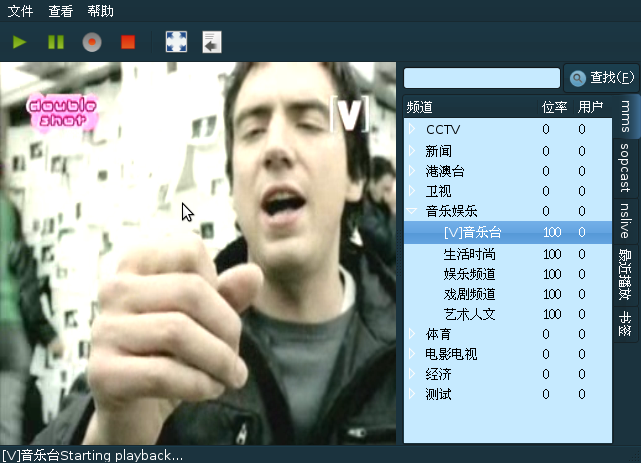Open the 文件 menu
Viewport: 641px width, 463px height.
pyautogui.click(x=20, y=11)
